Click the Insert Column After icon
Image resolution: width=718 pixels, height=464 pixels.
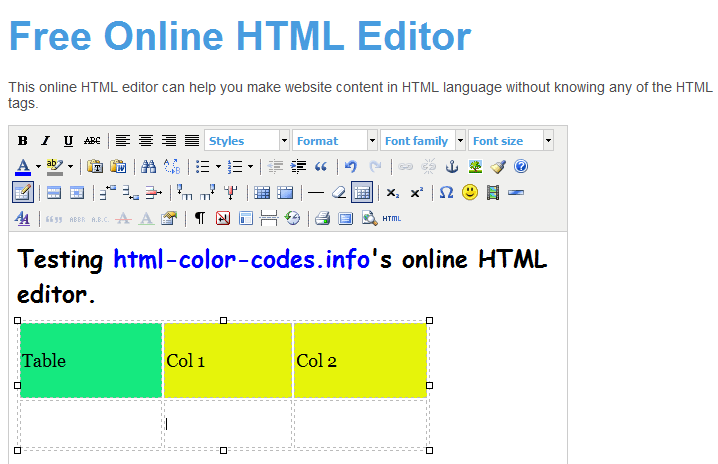pyautogui.click(x=207, y=193)
